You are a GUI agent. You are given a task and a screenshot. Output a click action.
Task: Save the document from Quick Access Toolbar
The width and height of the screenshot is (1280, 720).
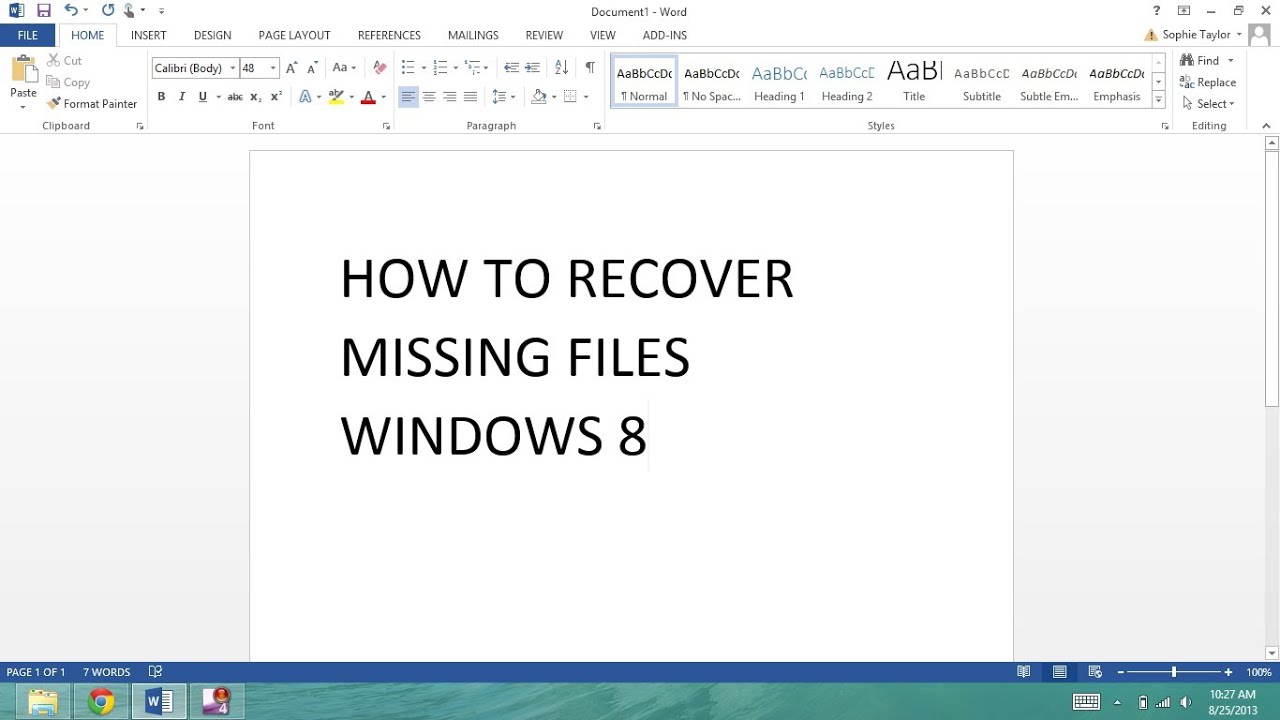coord(43,11)
